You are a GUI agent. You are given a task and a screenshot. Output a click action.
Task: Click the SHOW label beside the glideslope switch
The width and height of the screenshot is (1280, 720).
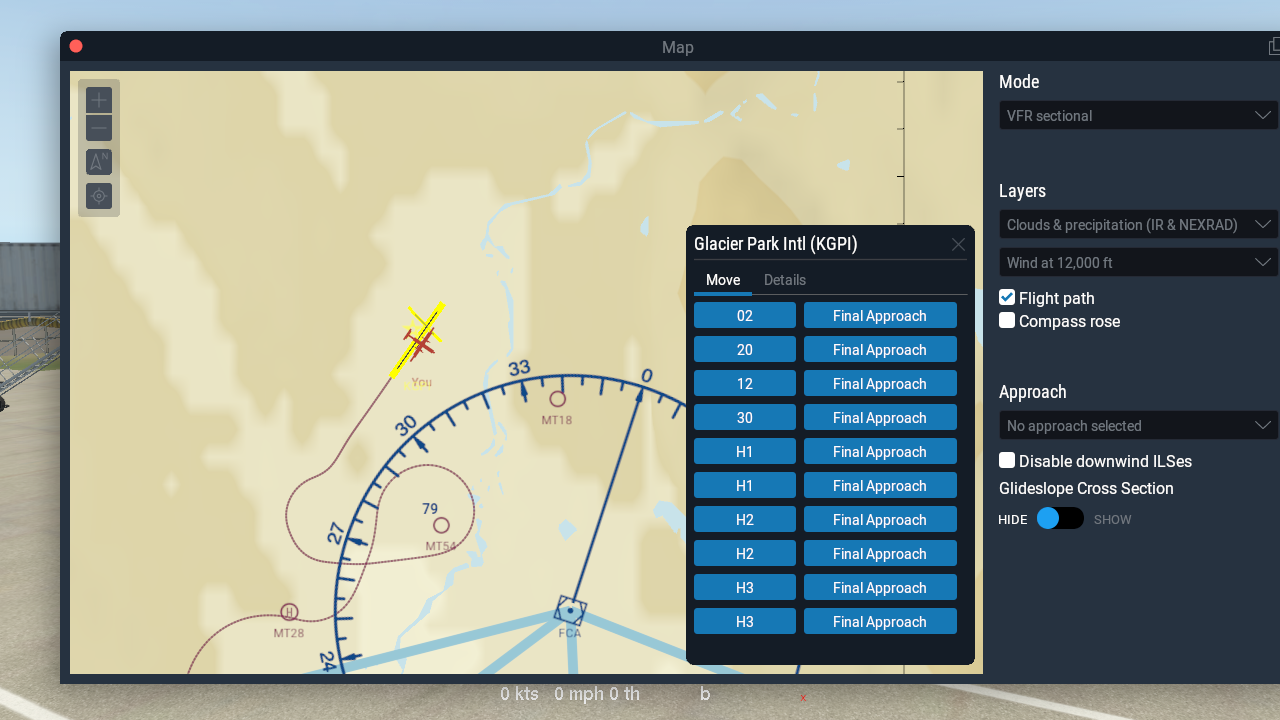[x=1113, y=520]
